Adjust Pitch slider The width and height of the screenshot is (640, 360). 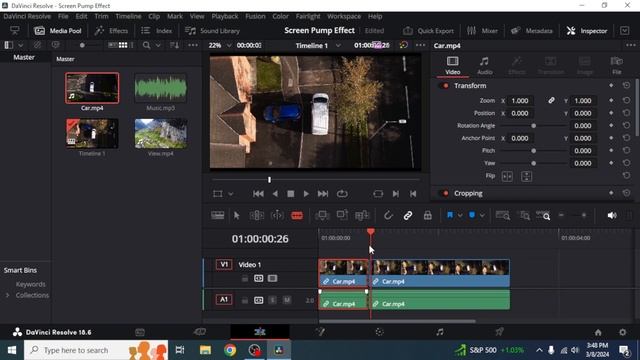533,151
